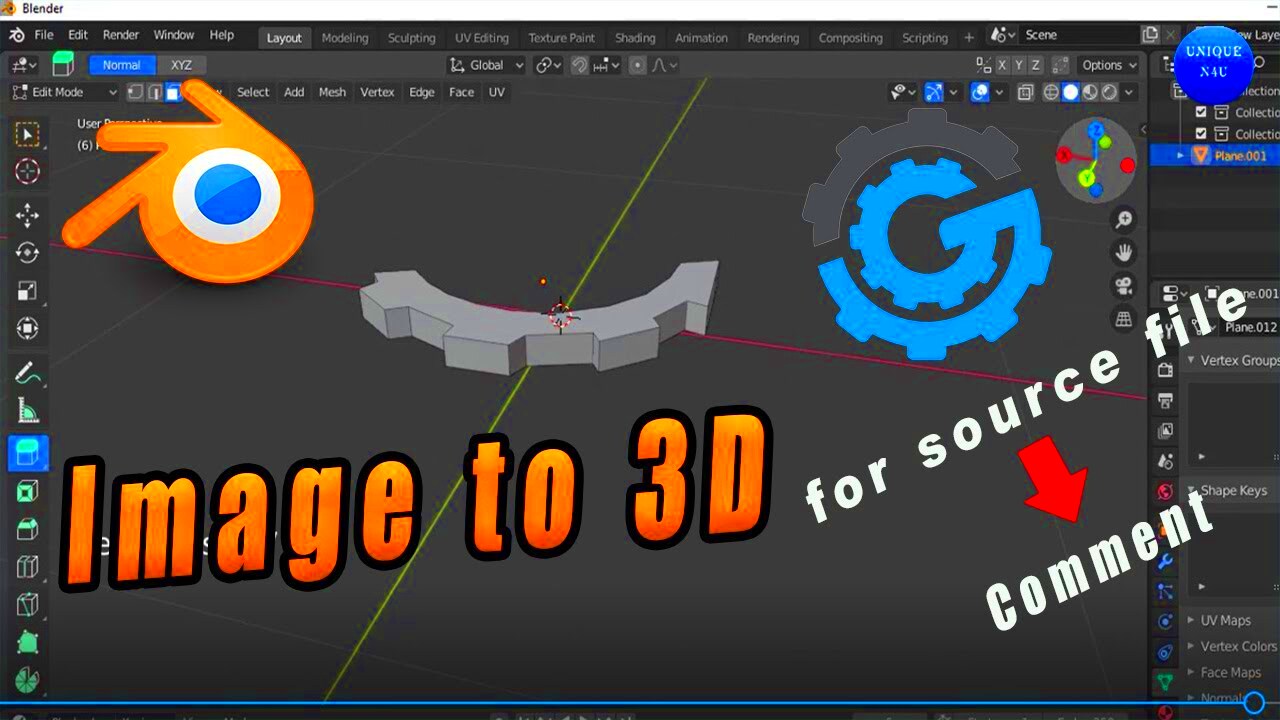
Task: Select the Knife tool
Action: point(27,605)
